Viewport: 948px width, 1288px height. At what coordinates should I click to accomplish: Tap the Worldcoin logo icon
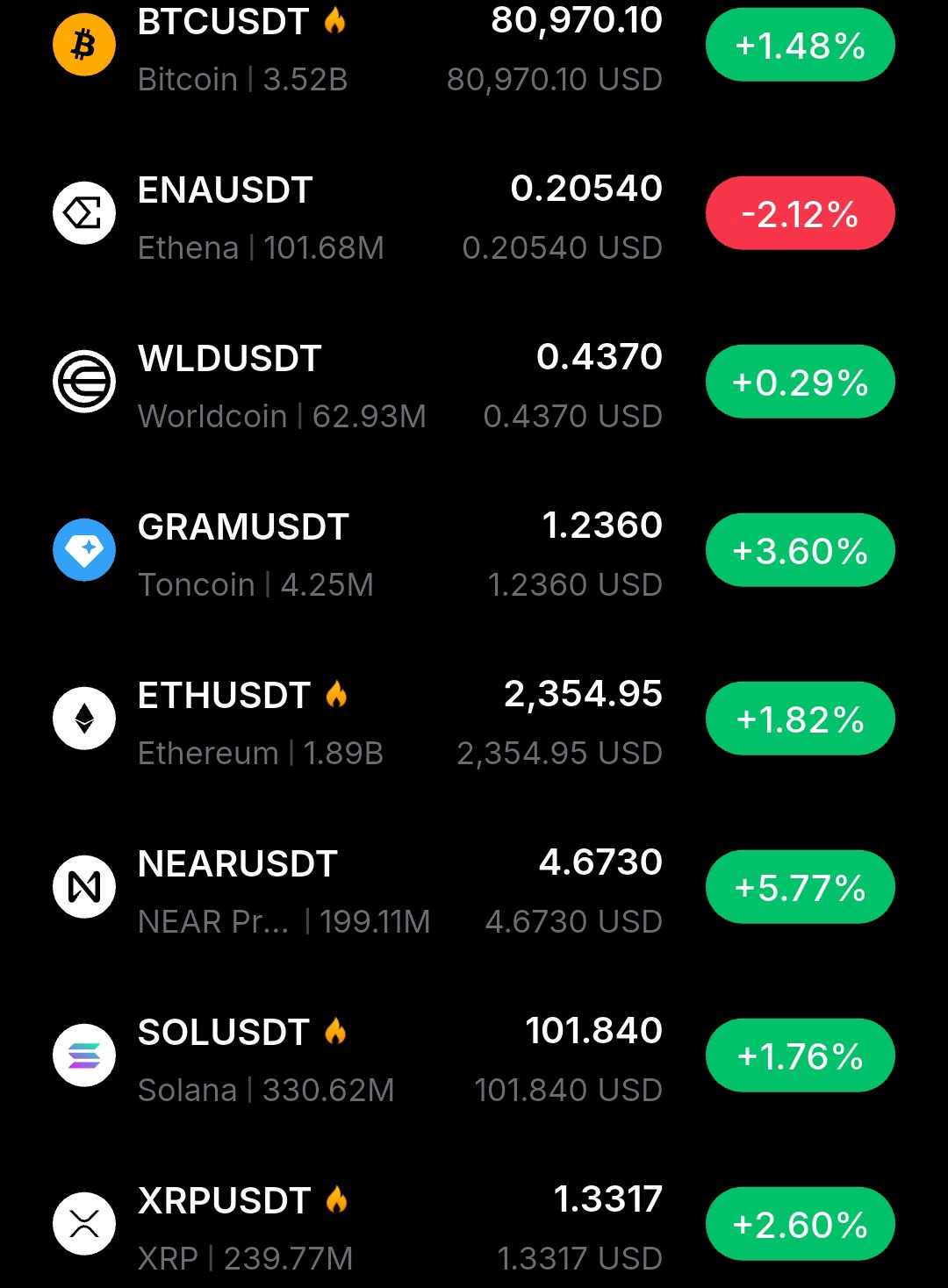click(84, 382)
